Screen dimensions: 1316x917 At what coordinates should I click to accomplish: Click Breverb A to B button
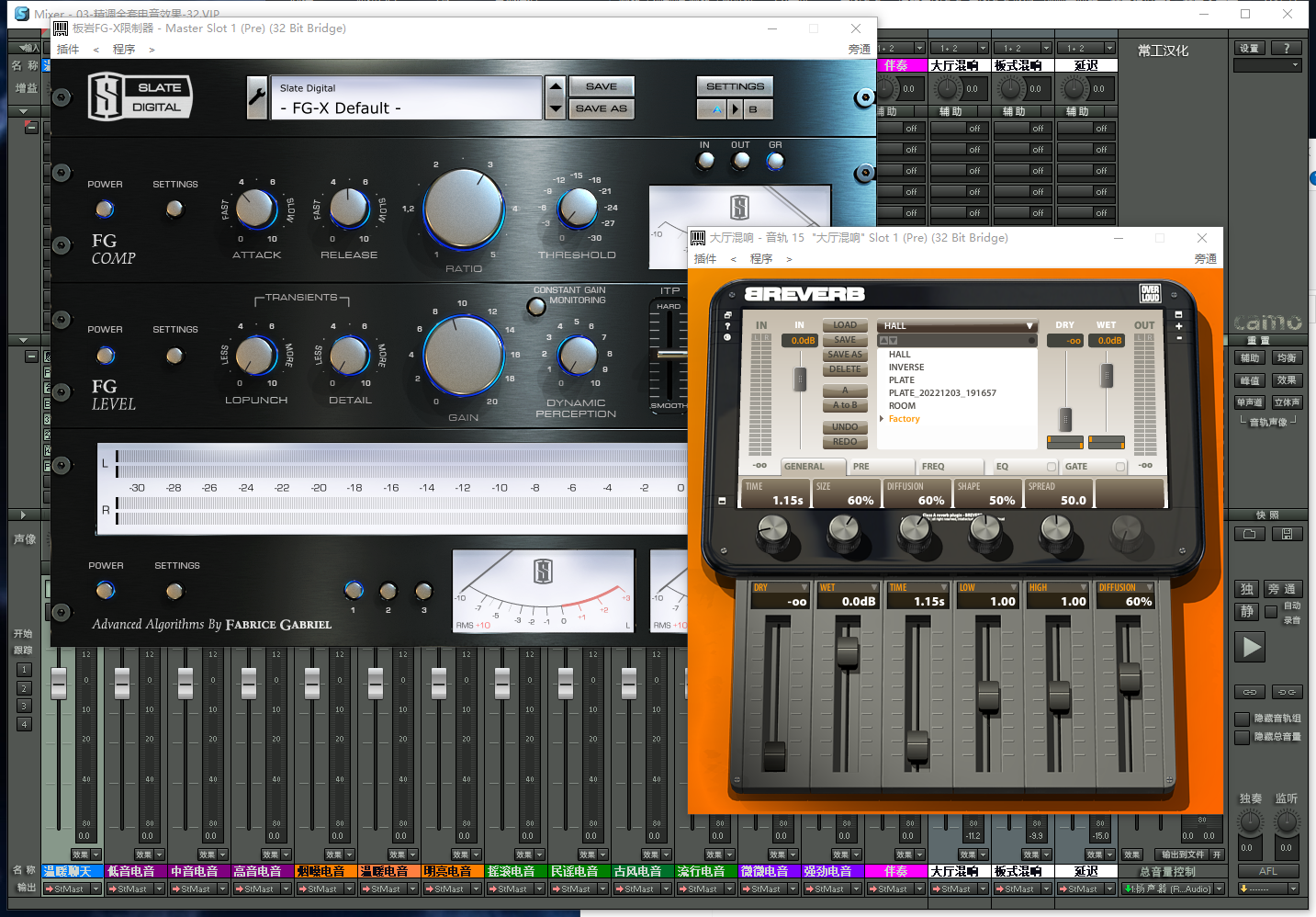[x=845, y=405]
